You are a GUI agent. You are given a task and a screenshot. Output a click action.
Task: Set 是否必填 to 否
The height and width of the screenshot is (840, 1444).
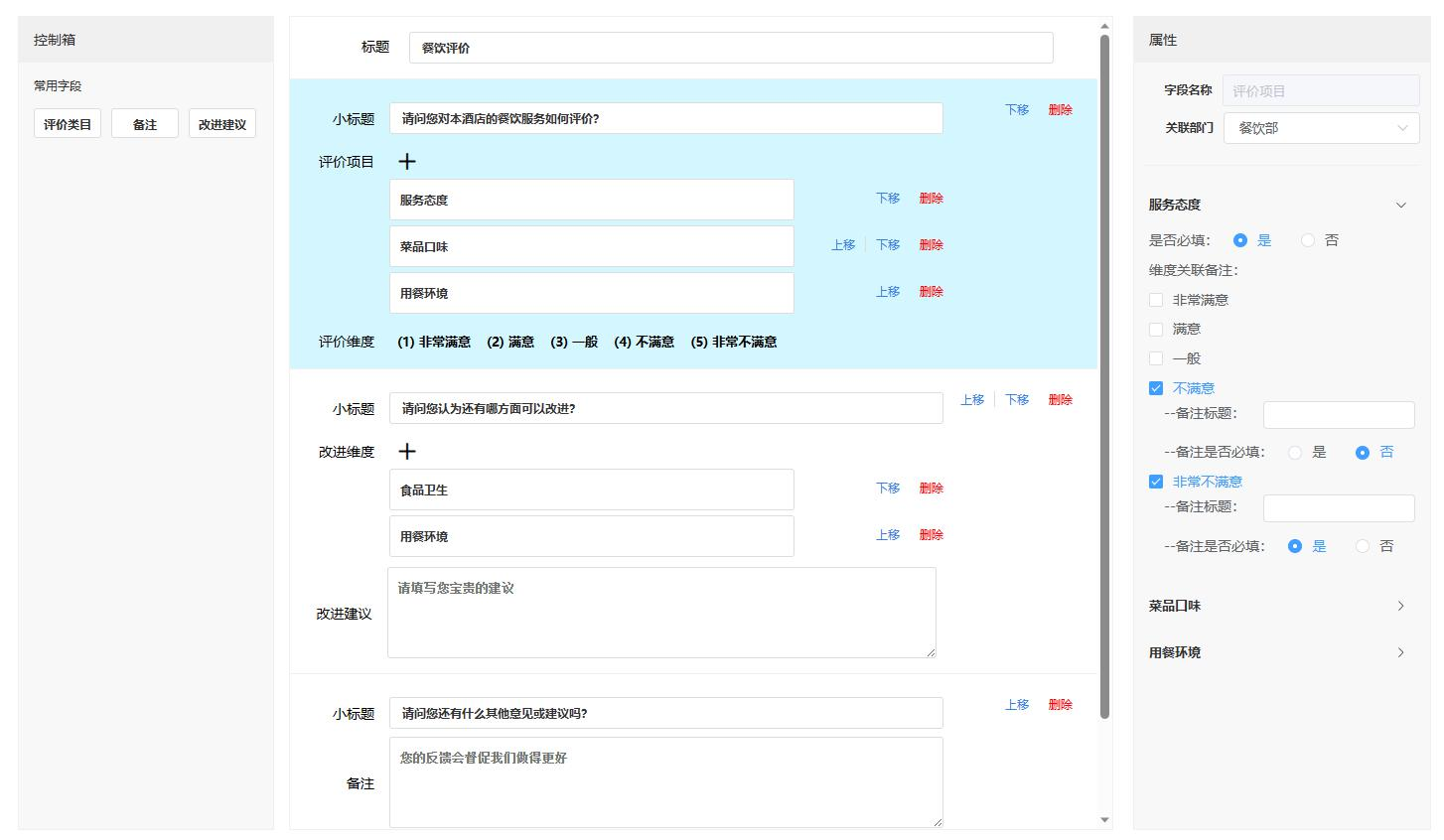pos(1308,240)
